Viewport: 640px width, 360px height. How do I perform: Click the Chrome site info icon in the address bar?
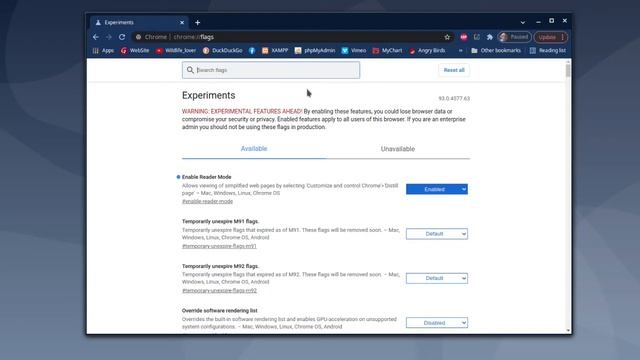click(x=139, y=37)
